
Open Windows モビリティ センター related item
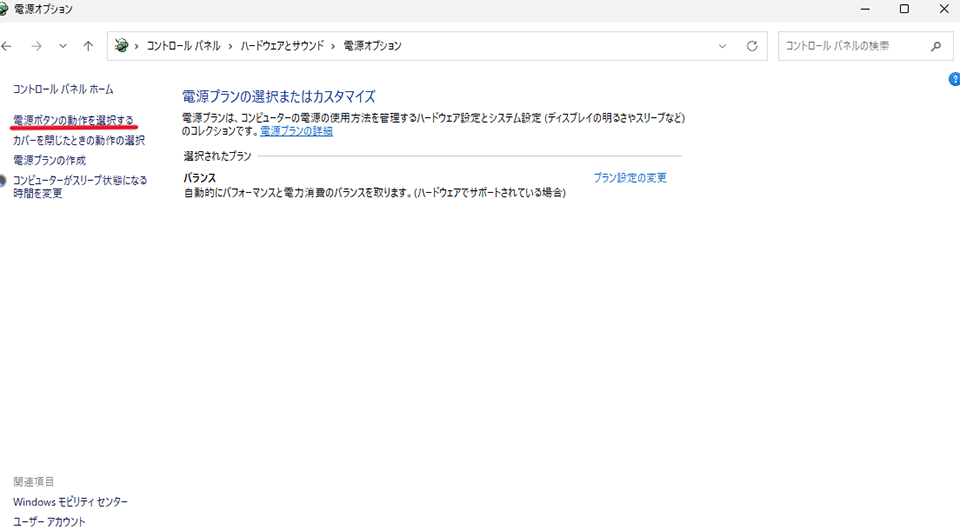pos(70,501)
